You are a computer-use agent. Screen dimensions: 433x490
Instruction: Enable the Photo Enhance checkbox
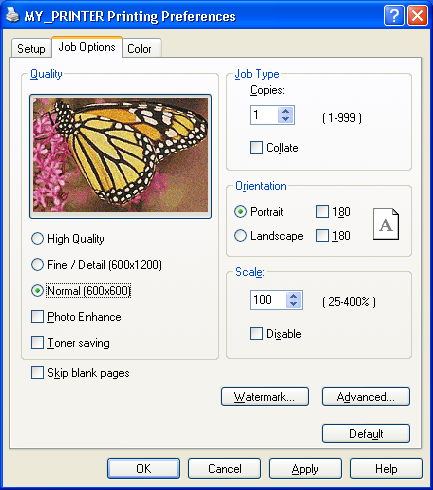pyautogui.click(x=37, y=317)
